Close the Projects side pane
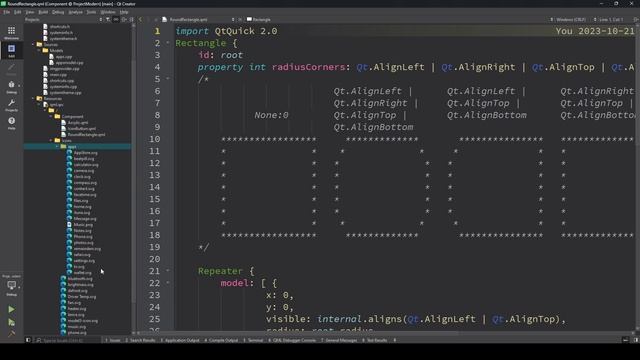 [131, 19]
